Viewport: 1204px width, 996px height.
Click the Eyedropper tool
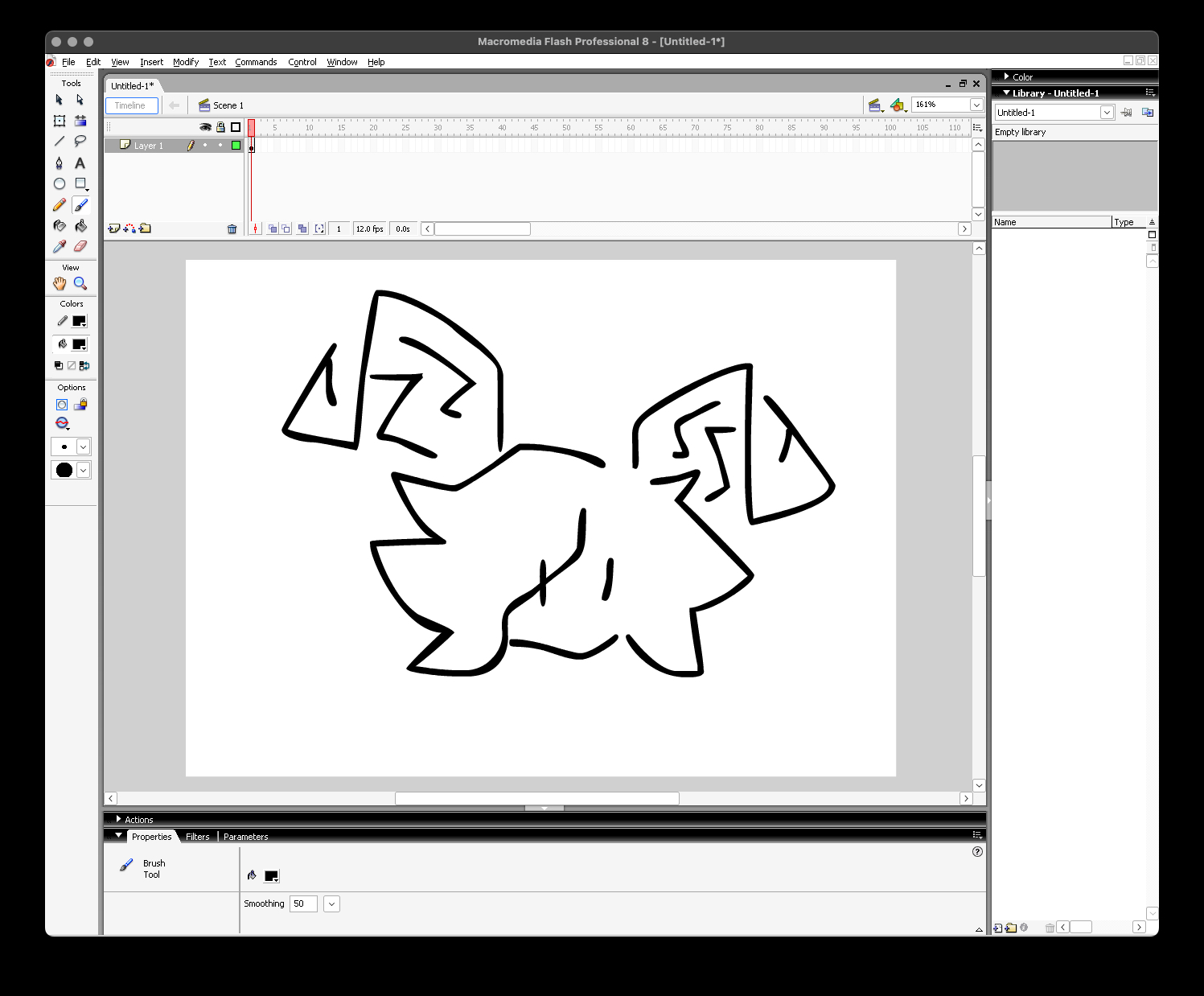pos(60,247)
